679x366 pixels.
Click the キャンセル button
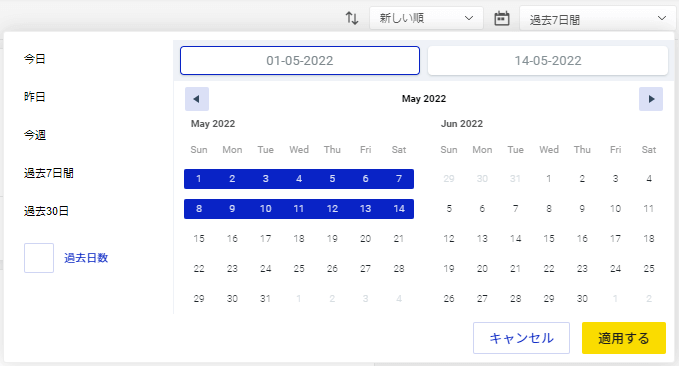tap(521, 338)
